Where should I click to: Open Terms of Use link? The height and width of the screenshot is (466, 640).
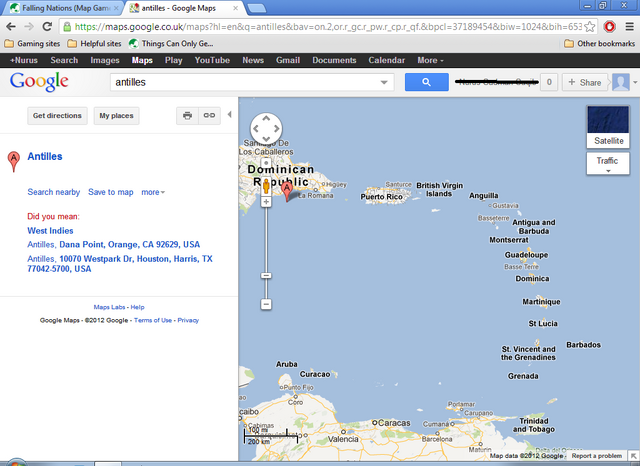(x=153, y=320)
